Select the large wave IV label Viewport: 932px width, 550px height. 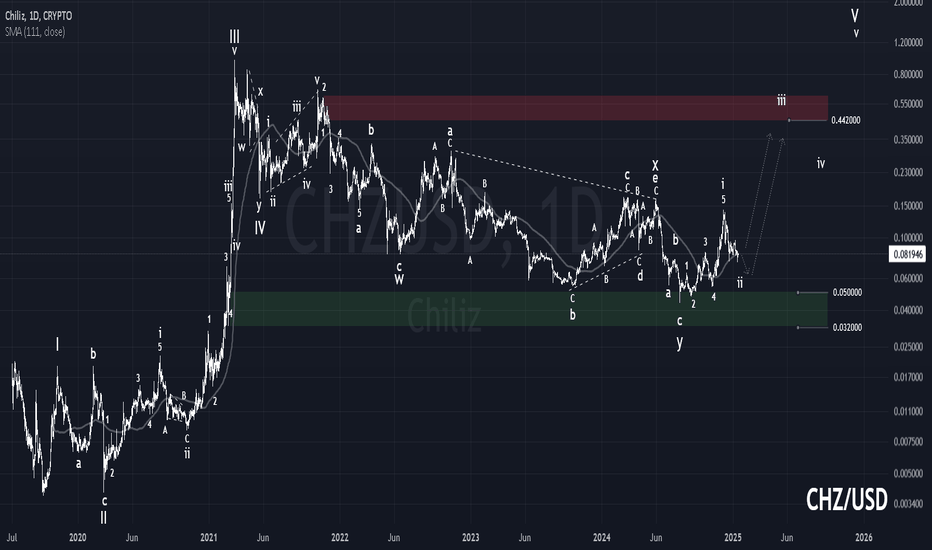(x=260, y=227)
